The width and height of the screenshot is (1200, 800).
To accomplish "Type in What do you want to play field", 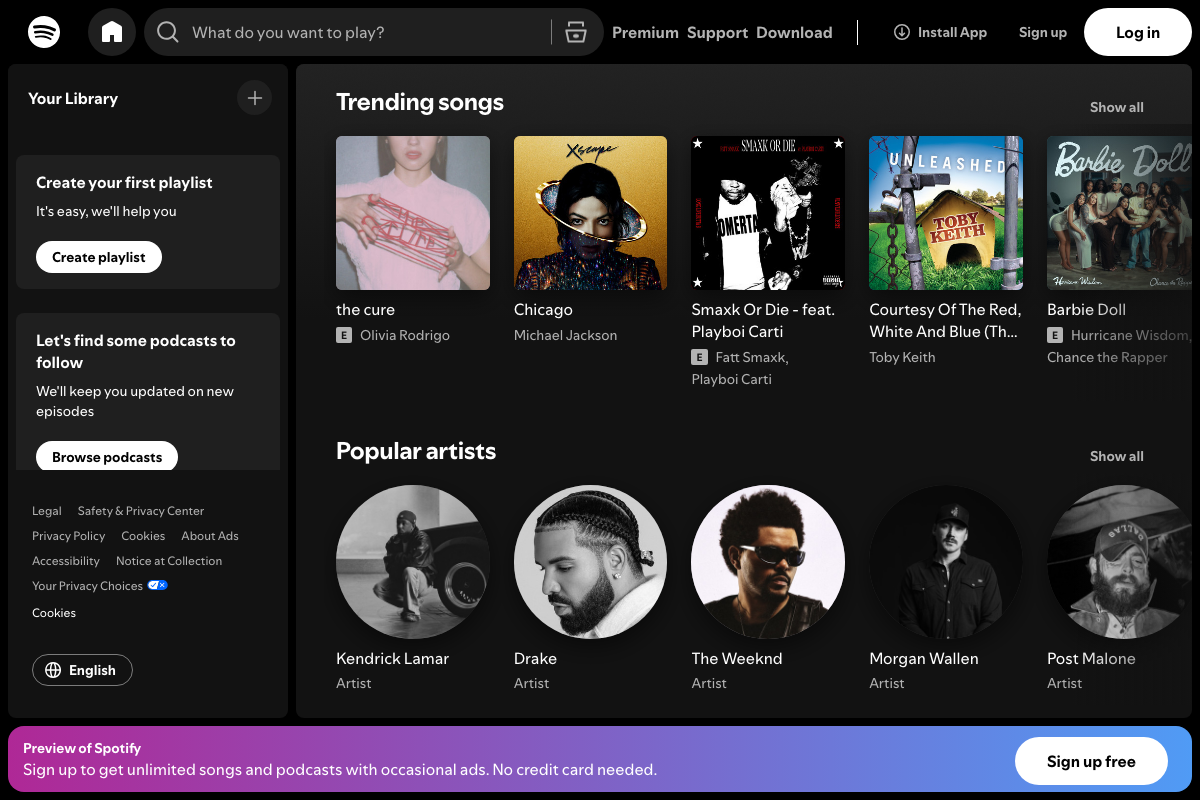I will [x=373, y=32].
